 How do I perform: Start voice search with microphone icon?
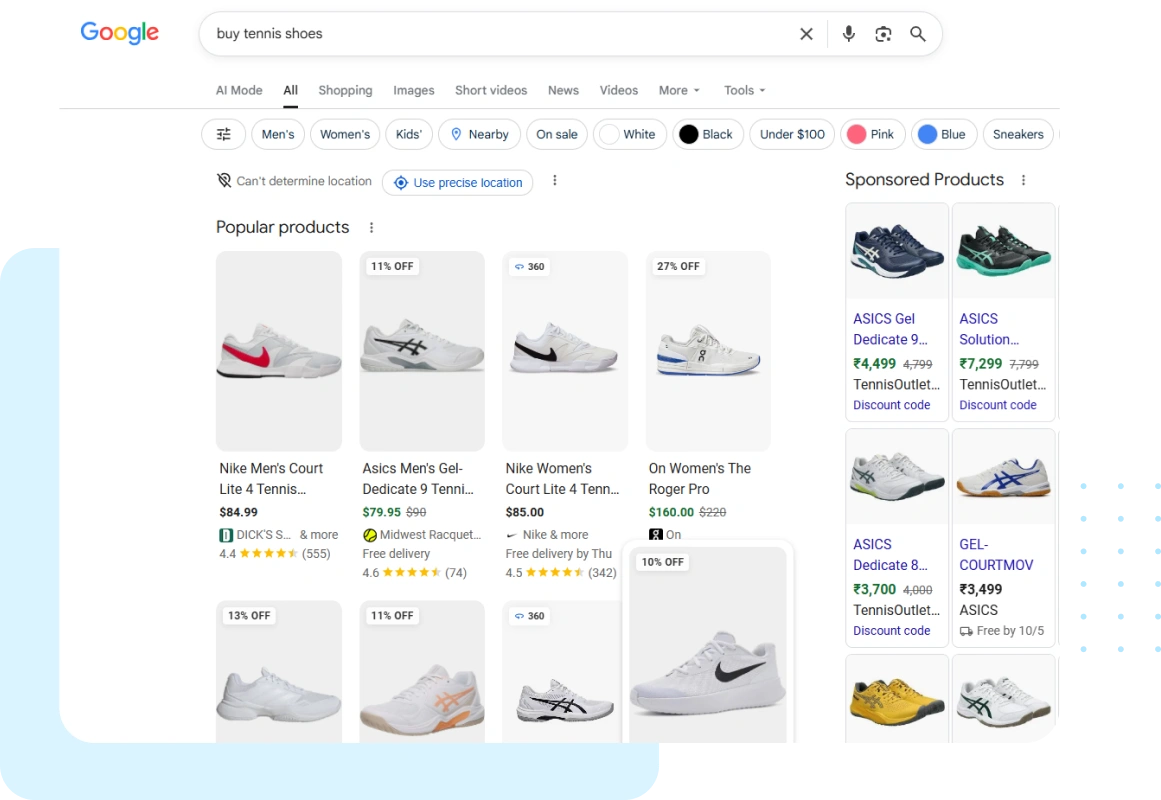point(849,33)
